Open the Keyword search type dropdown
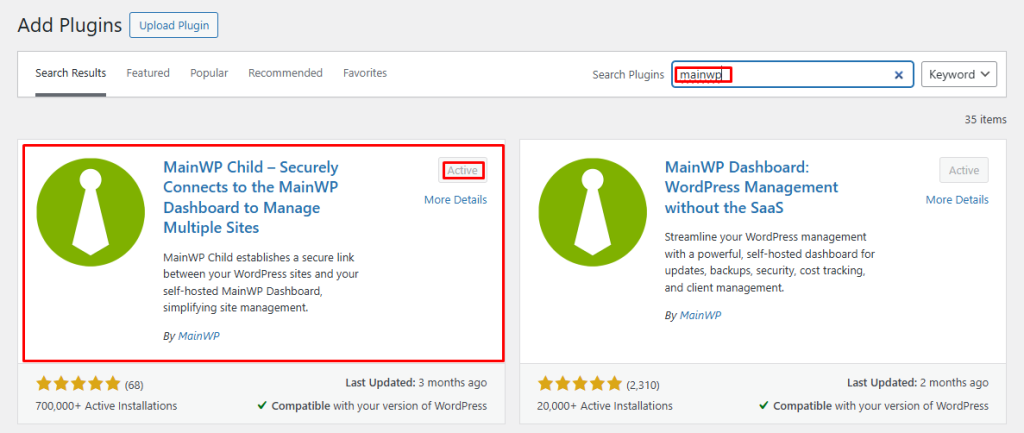The width and height of the screenshot is (1024, 433). (x=958, y=74)
